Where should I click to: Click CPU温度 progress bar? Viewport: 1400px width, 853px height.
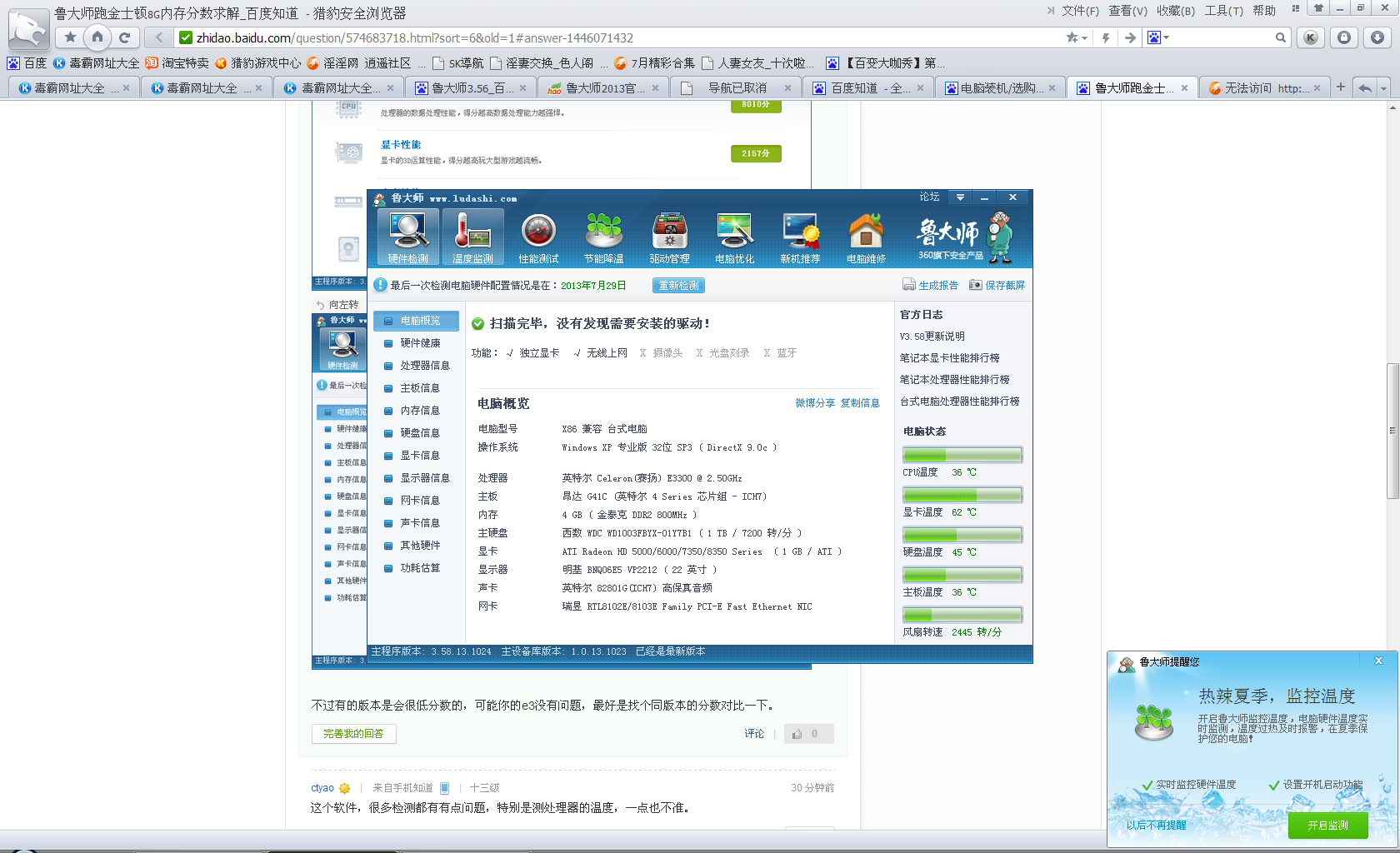coord(962,455)
